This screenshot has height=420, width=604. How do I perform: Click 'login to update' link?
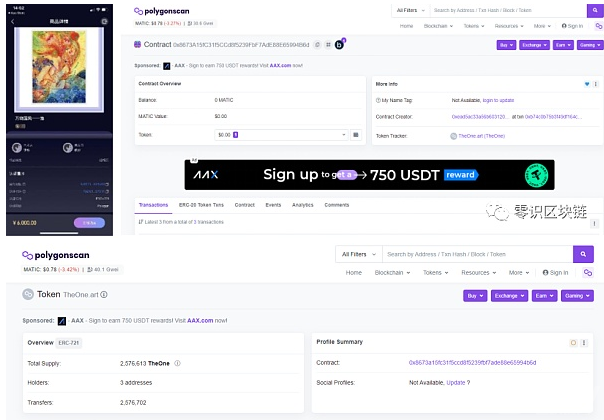point(498,100)
